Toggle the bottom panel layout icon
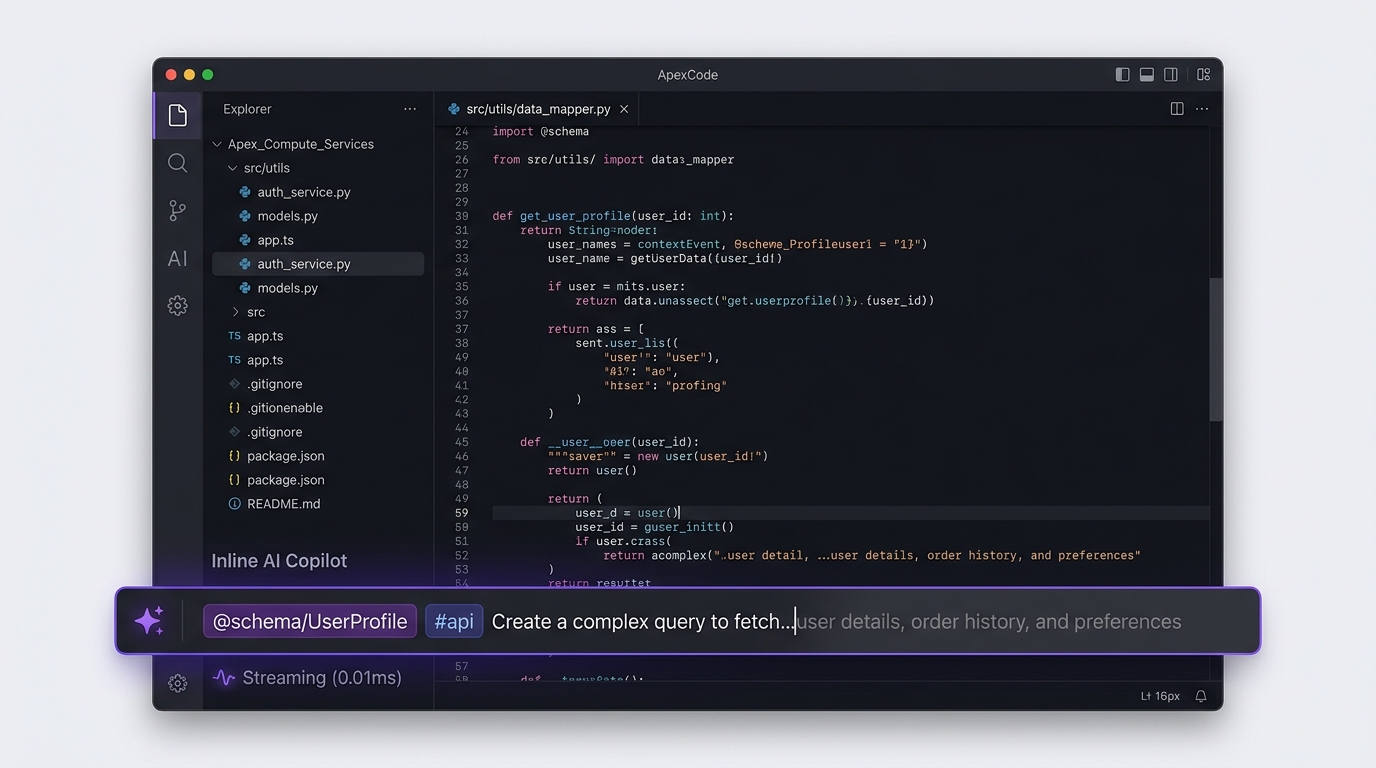This screenshot has width=1376, height=768. tap(1147, 74)
